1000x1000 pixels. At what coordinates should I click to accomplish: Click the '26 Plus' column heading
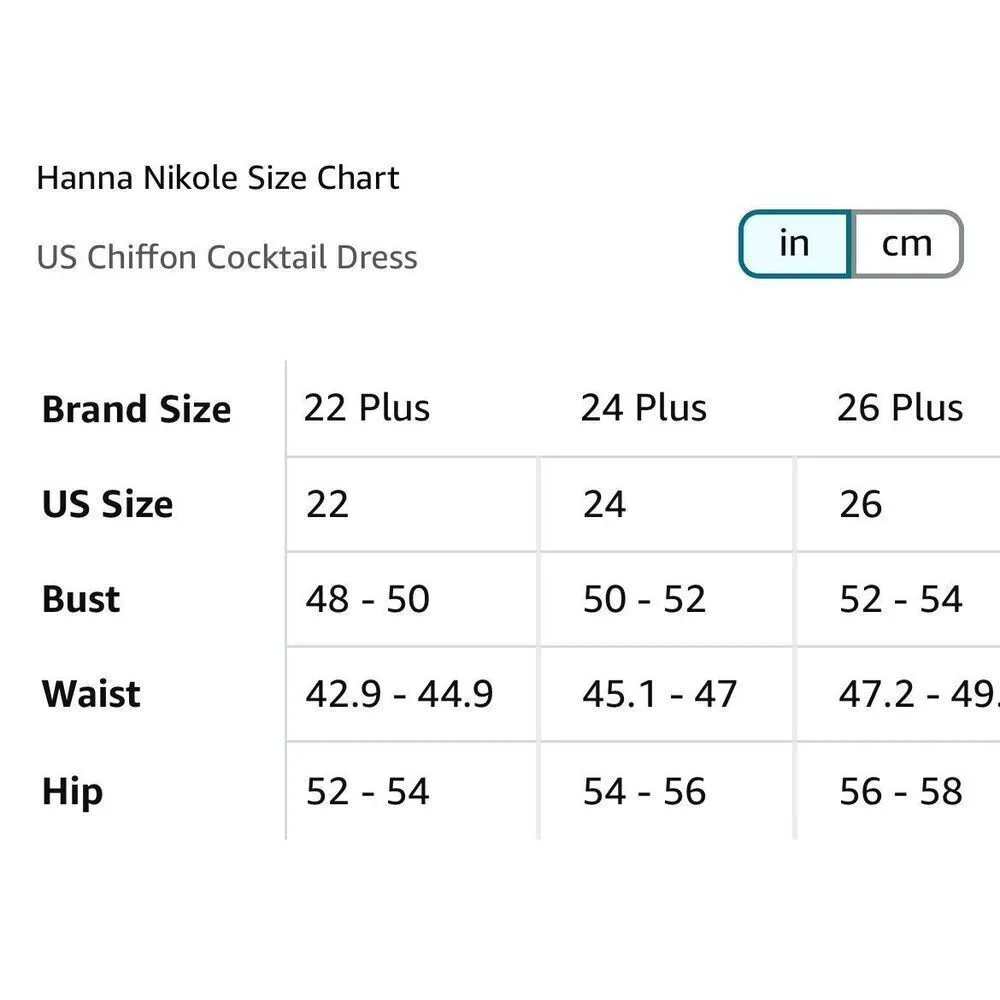point(900,408)
